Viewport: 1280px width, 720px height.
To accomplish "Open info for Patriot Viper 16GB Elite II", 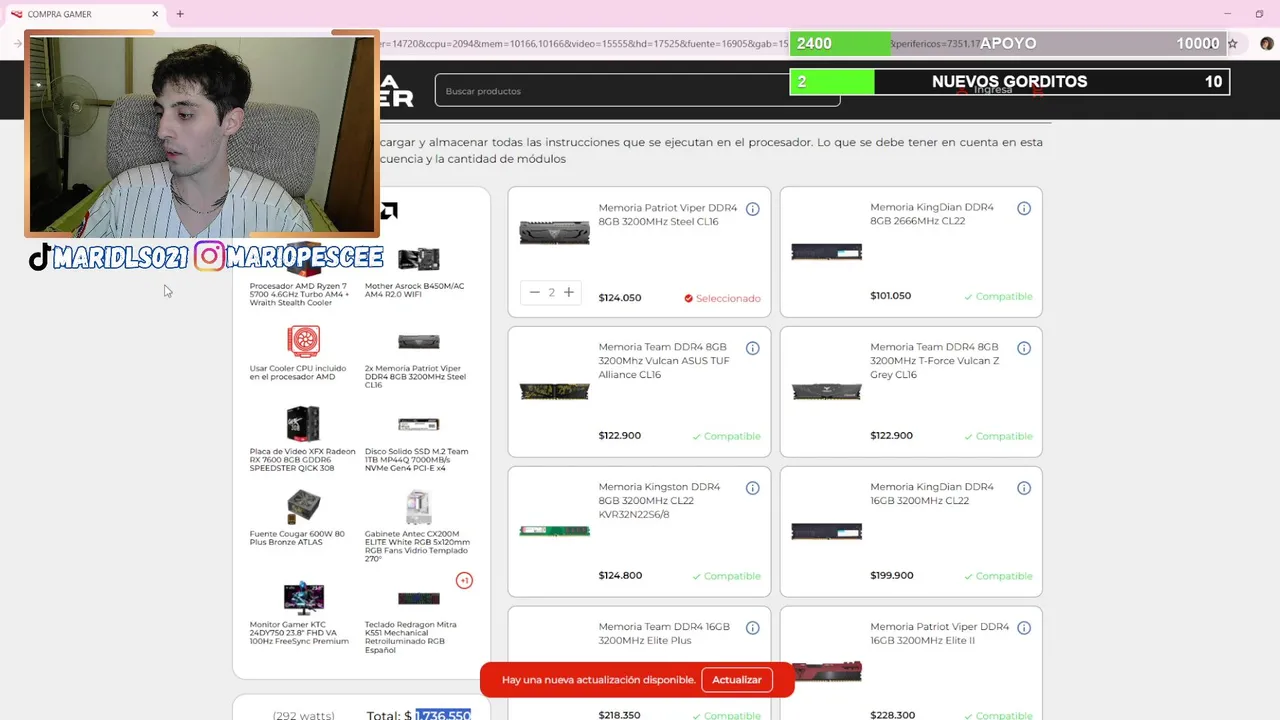I will [x=1024, y=628].
